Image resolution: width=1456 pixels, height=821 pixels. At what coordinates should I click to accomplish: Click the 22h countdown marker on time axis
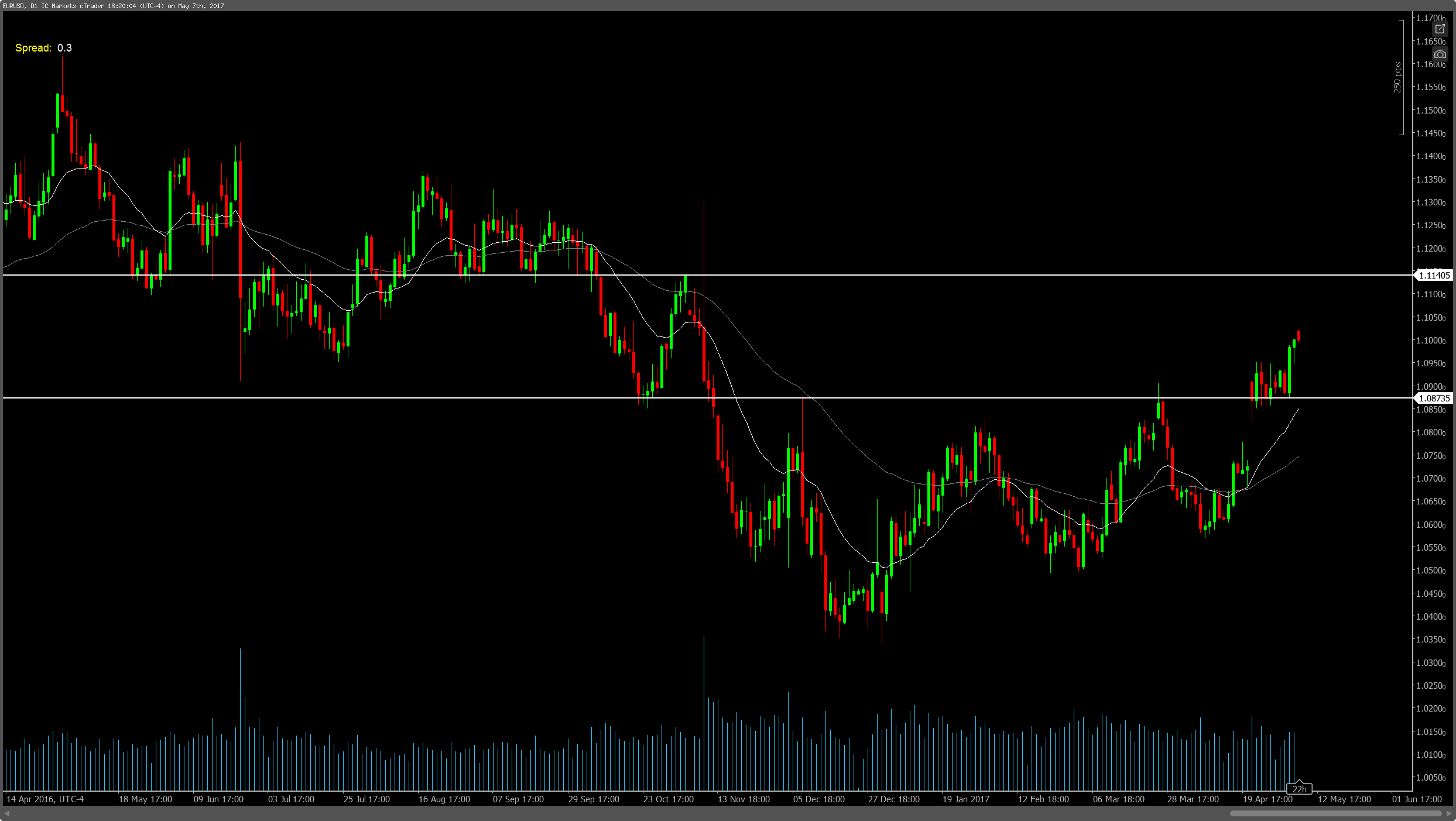[1299, 789]
